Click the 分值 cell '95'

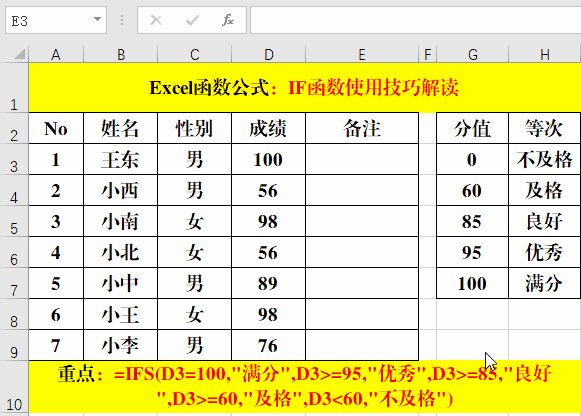coord(473,252)
